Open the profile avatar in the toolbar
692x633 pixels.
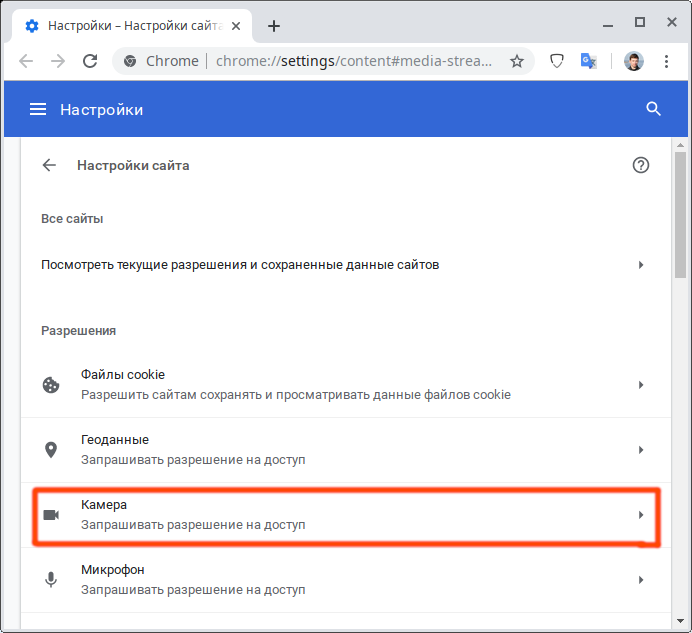(x=633, y=61)
